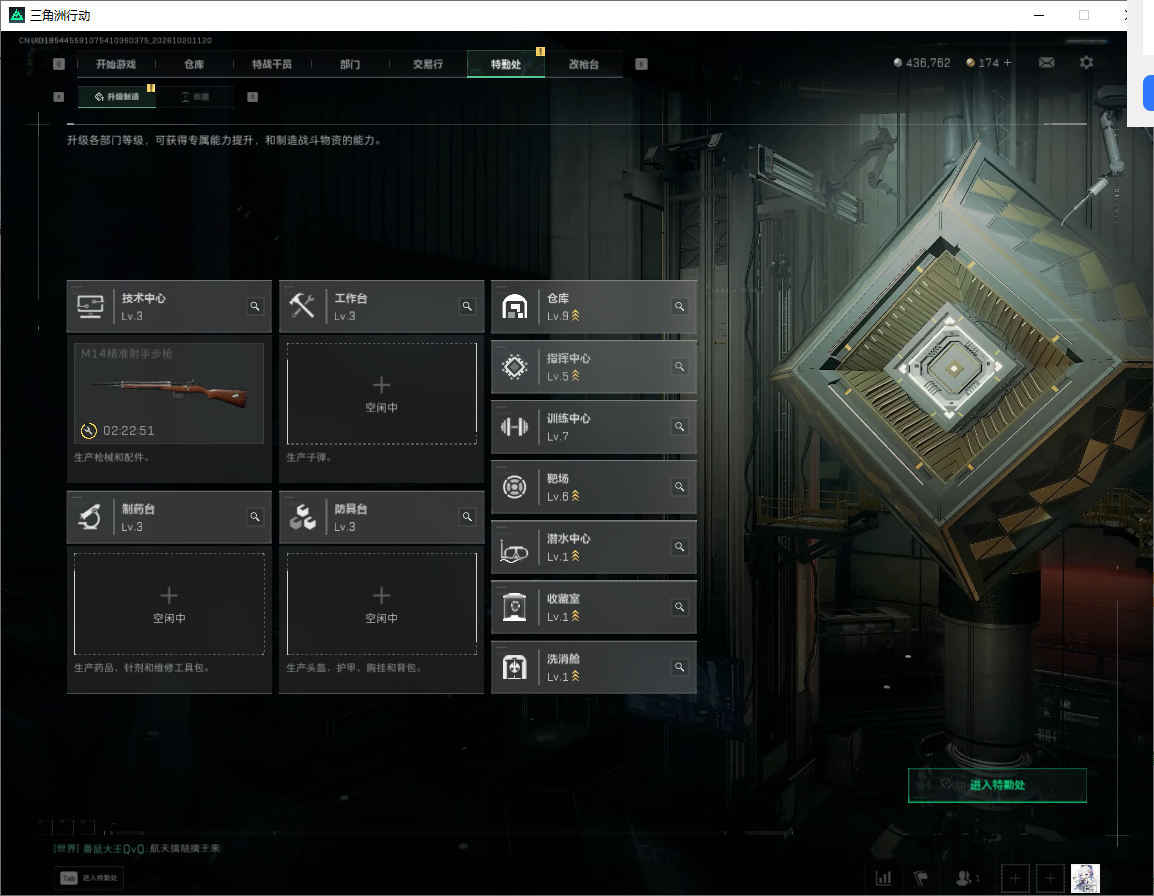1154x896 pixels.
Task: Open 指挥中心 magnifier icon
Action: point(679,367)
